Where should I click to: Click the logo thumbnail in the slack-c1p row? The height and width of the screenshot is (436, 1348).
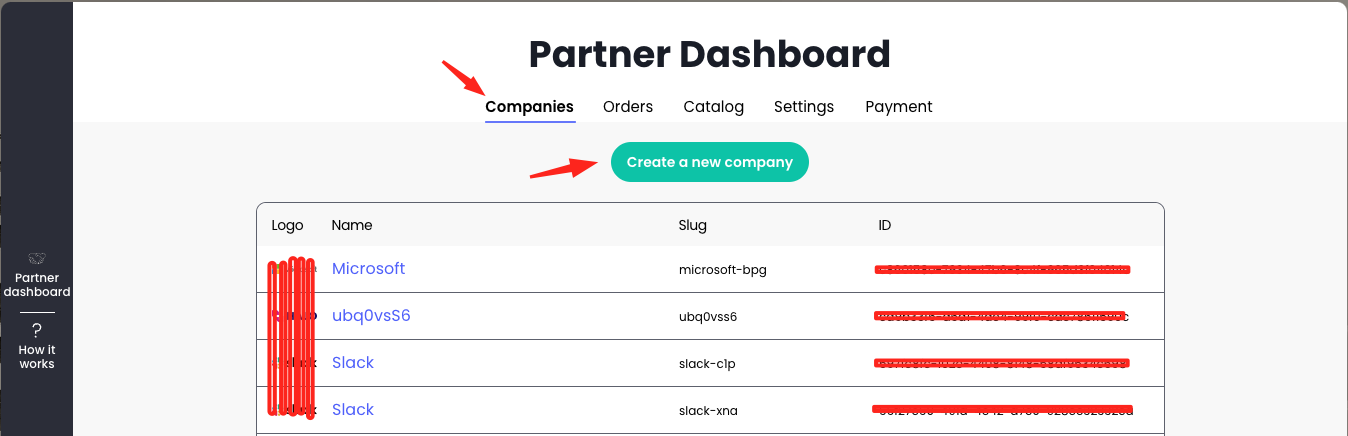[292, 362]
